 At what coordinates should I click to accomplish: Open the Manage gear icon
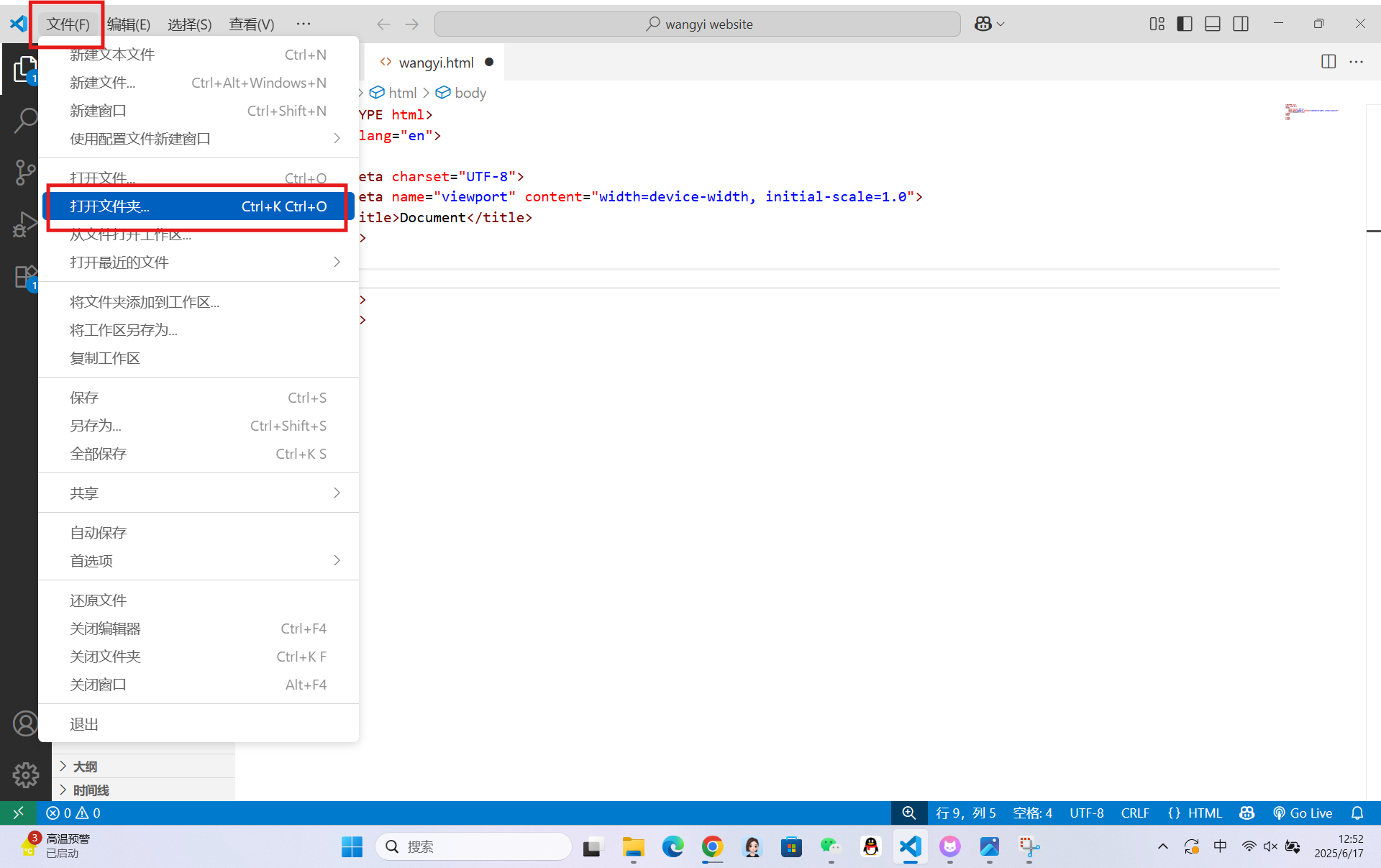(x=25, y=775)
